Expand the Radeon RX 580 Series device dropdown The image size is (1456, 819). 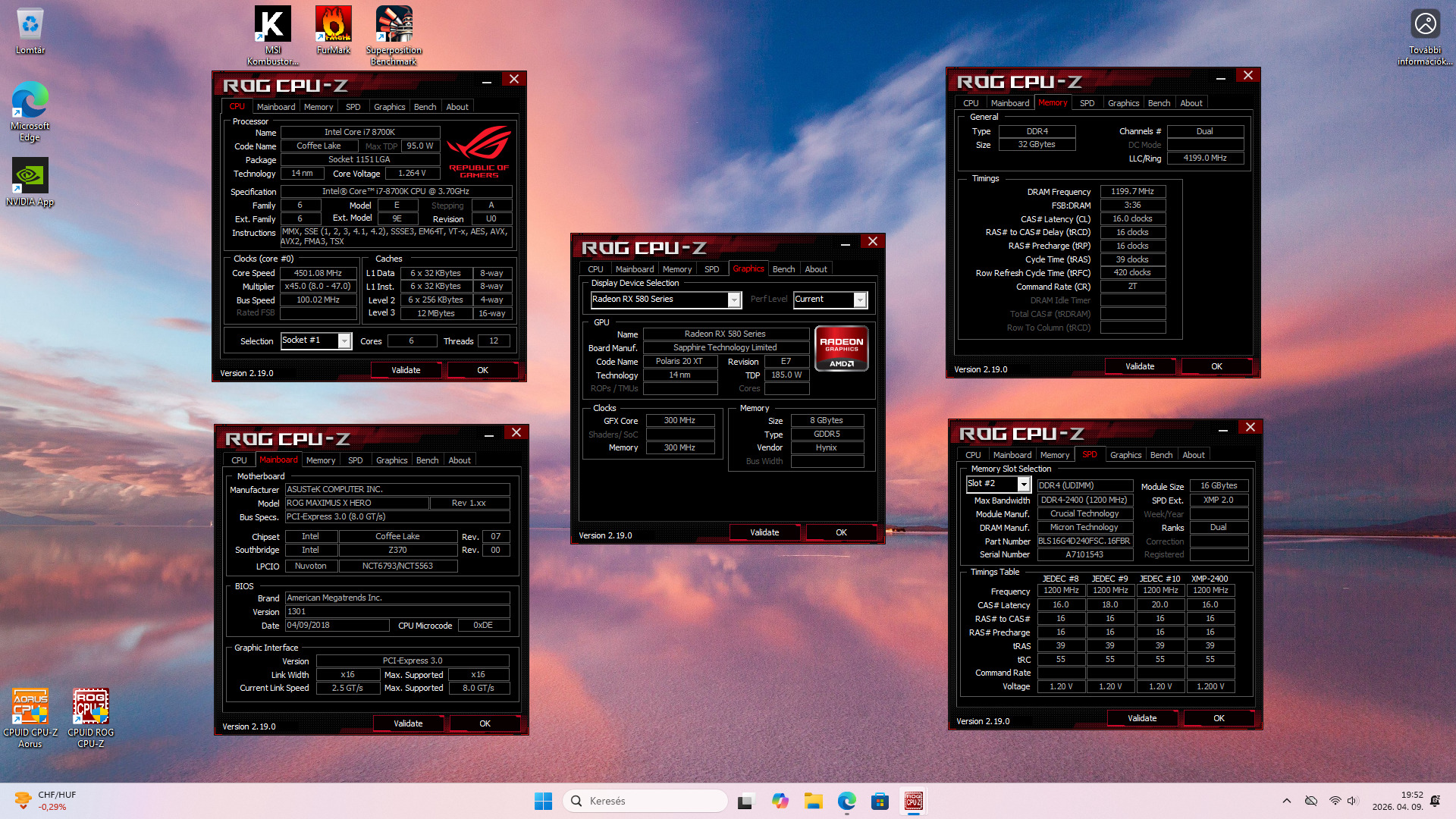pyautogui.click(x=733, y=300)
